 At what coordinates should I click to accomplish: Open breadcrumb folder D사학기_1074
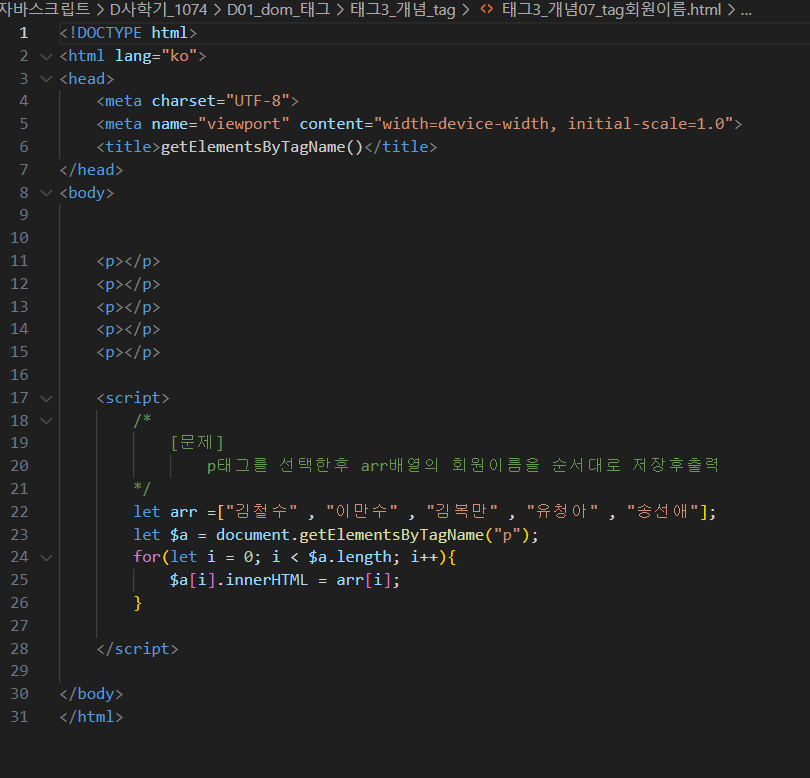tap(158, 9)
